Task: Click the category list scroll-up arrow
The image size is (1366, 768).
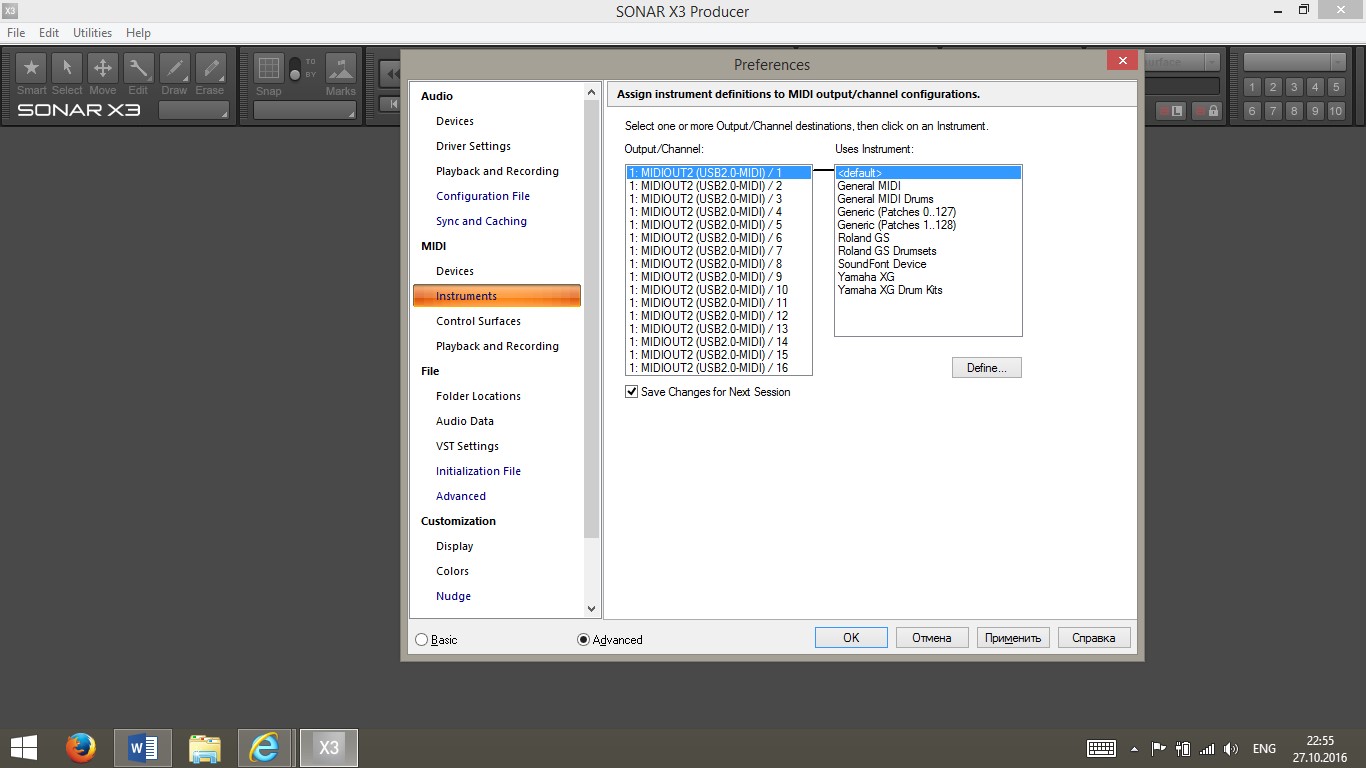Action: pos(591,92)
